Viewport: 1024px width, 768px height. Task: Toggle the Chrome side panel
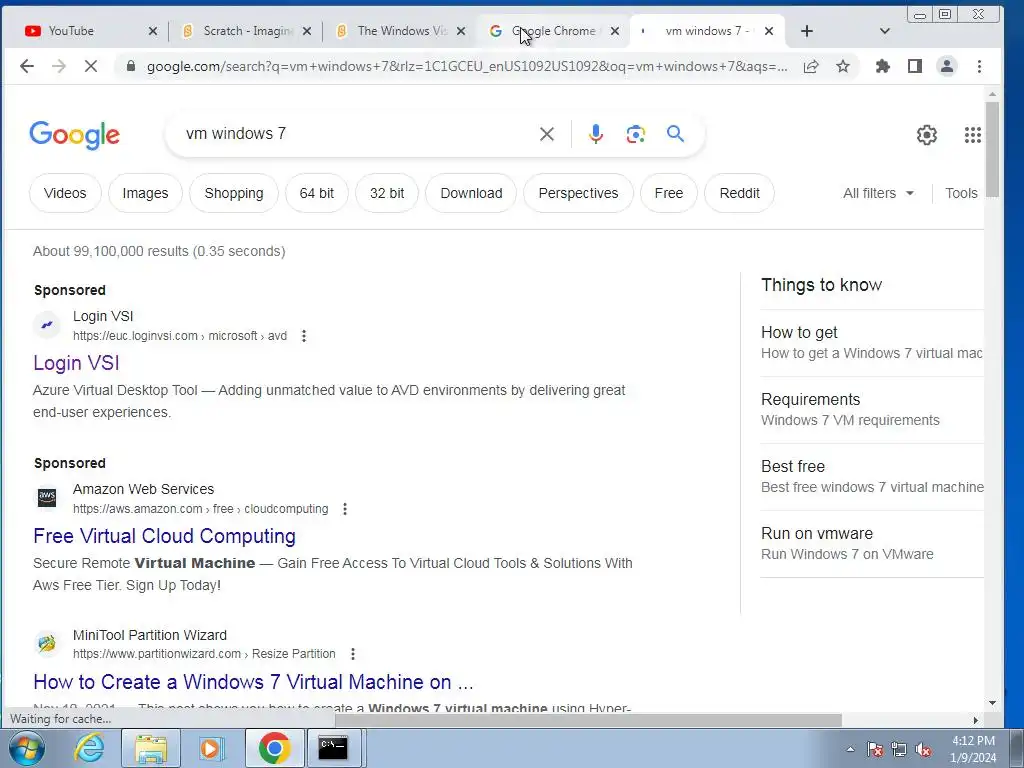915,66
